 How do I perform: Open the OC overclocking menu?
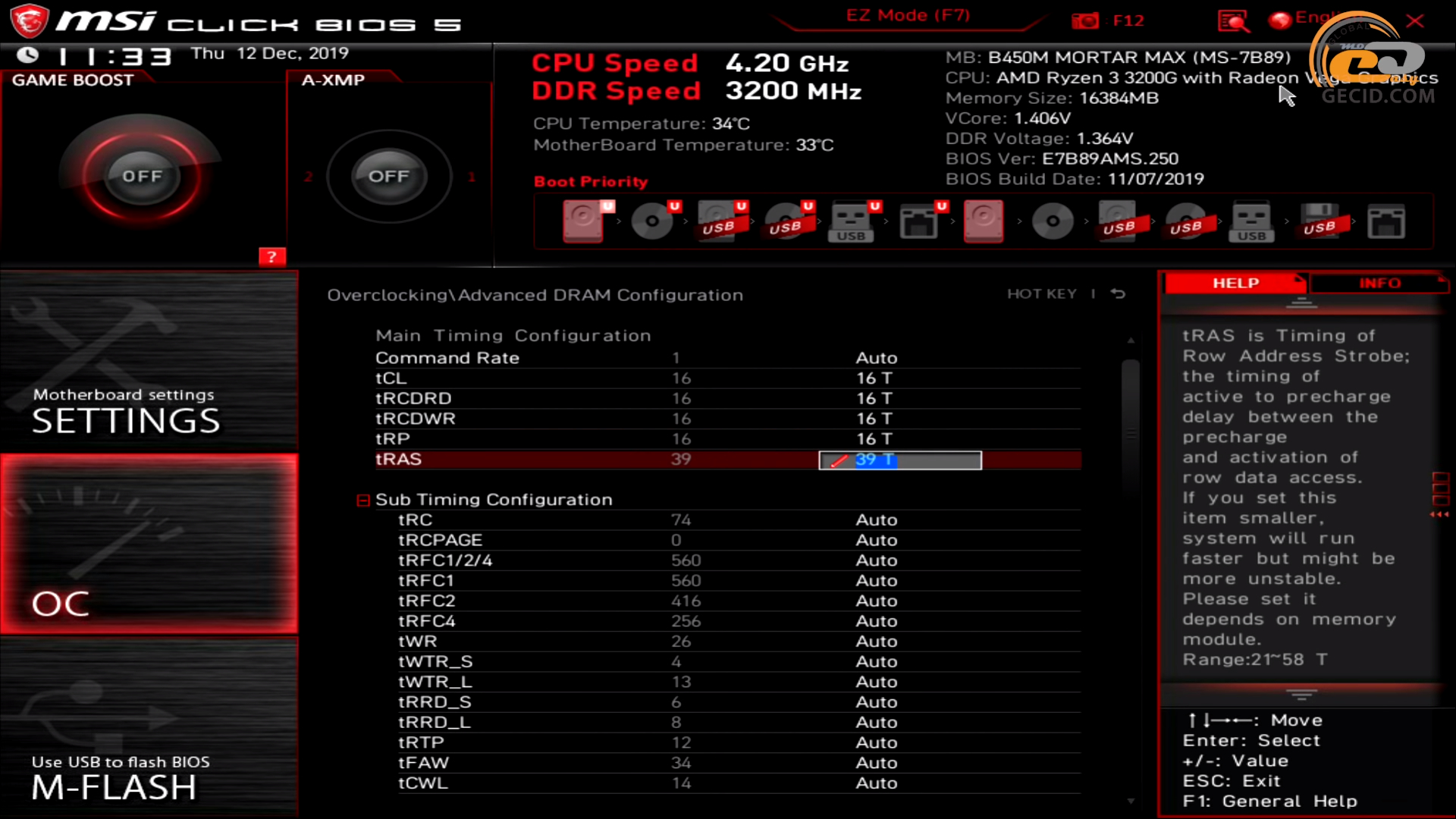[149, 544]
